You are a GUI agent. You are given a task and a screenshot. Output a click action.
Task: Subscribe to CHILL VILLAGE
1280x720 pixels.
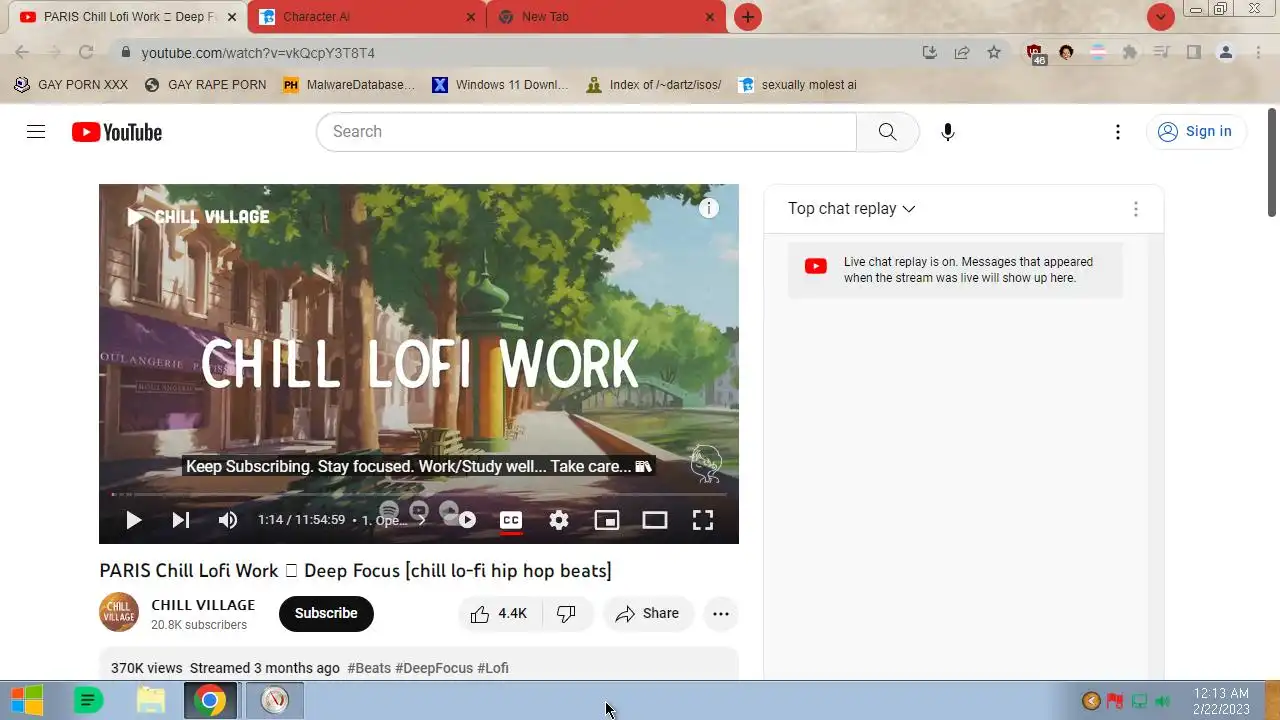click(x=326, y=613)
